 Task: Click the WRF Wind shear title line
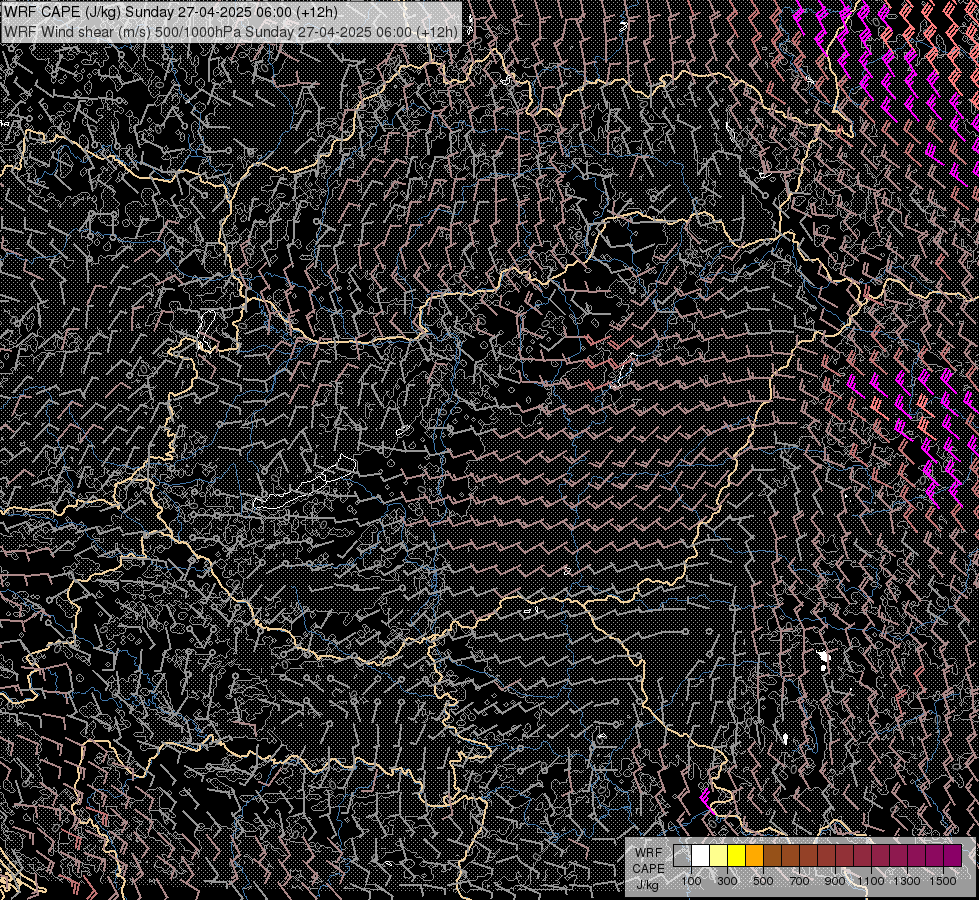tap(231, 31)
